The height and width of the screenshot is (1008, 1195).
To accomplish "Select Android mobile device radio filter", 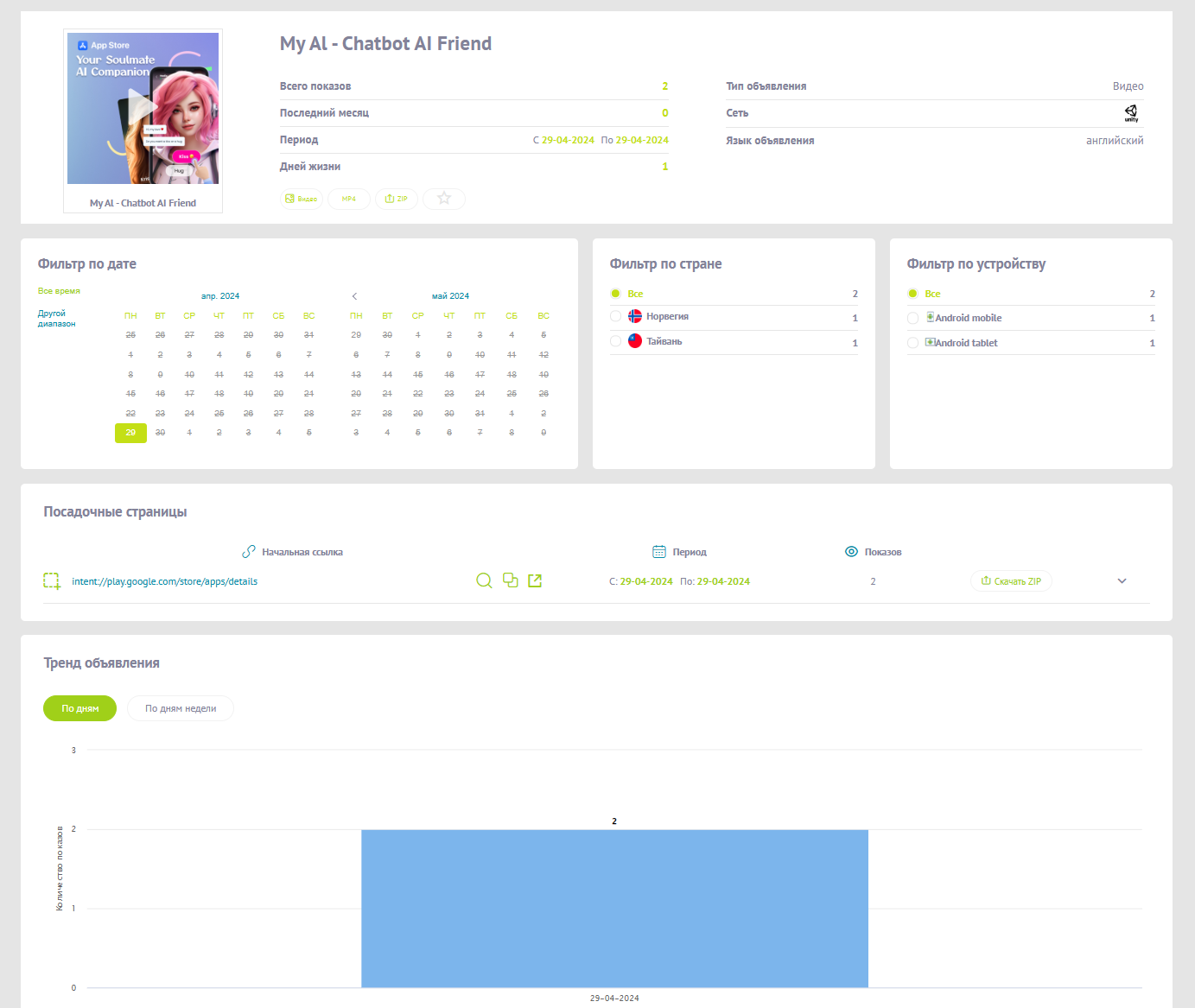I will pos(913,318).
